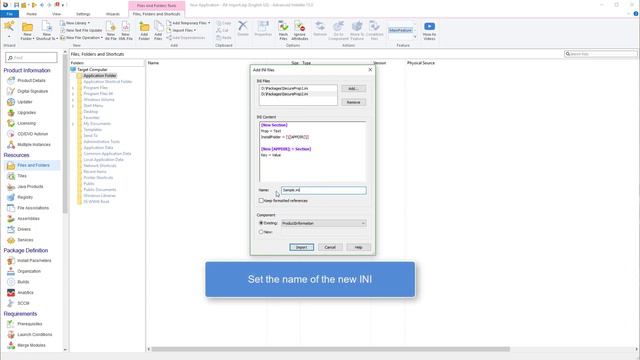Click Add Folder in the ribbon
This screenshot has width=640, height=360.
pos(144,31)
